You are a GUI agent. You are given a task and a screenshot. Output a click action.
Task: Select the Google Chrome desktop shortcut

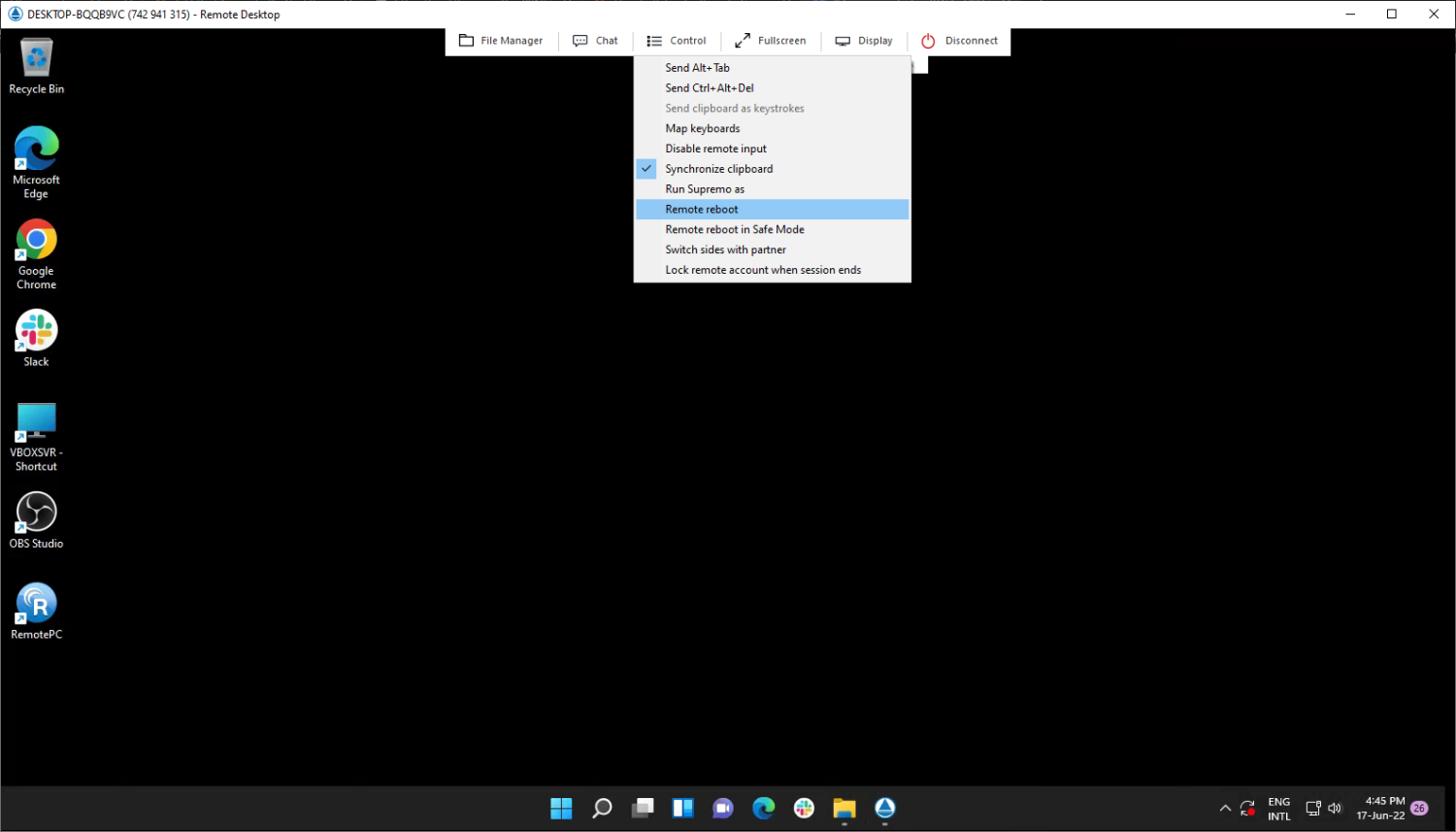pyautogui.click(x=37, y=253)
